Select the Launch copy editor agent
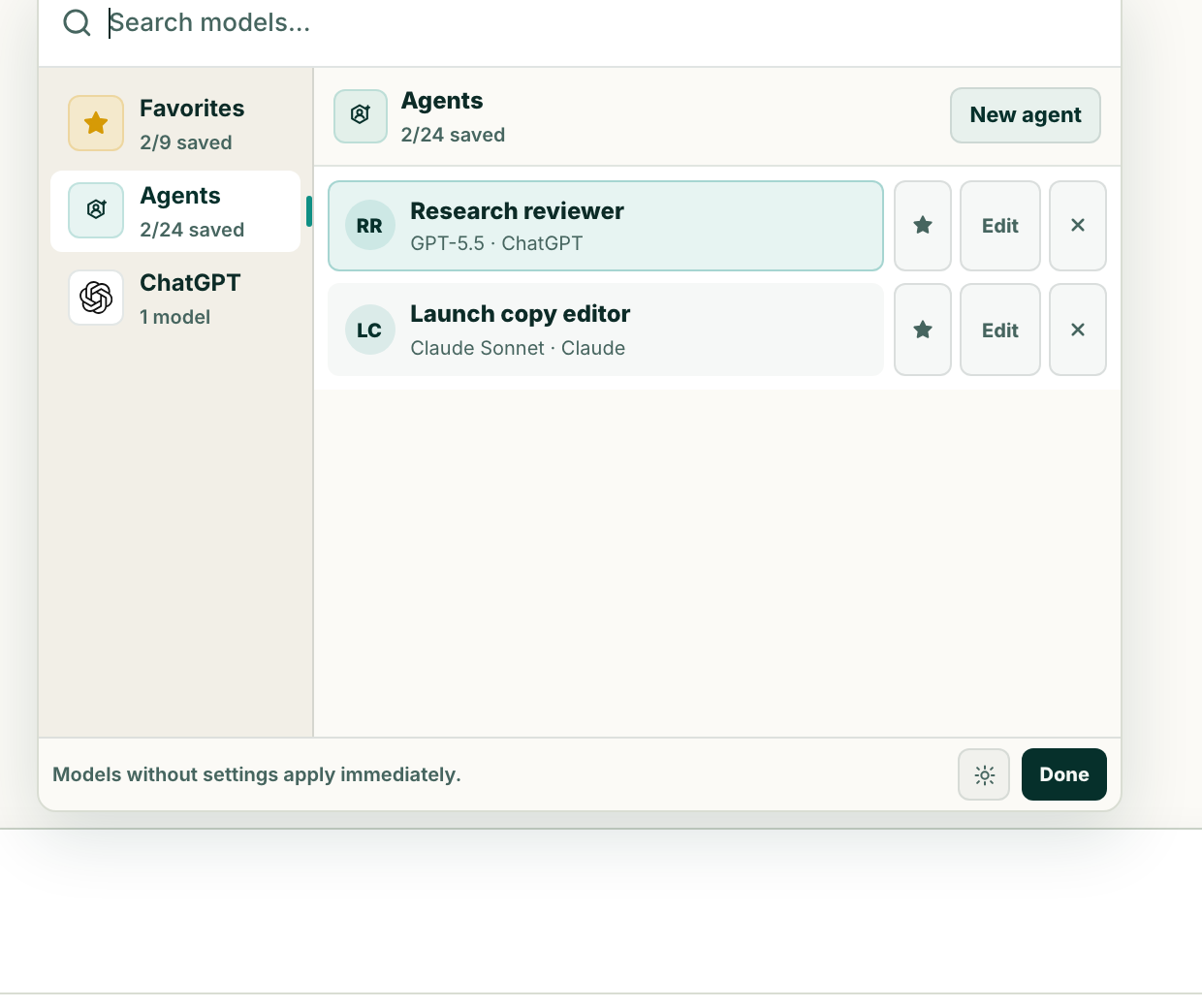1202x1008 pixels. pyautogui.click(x=606, y=330)
